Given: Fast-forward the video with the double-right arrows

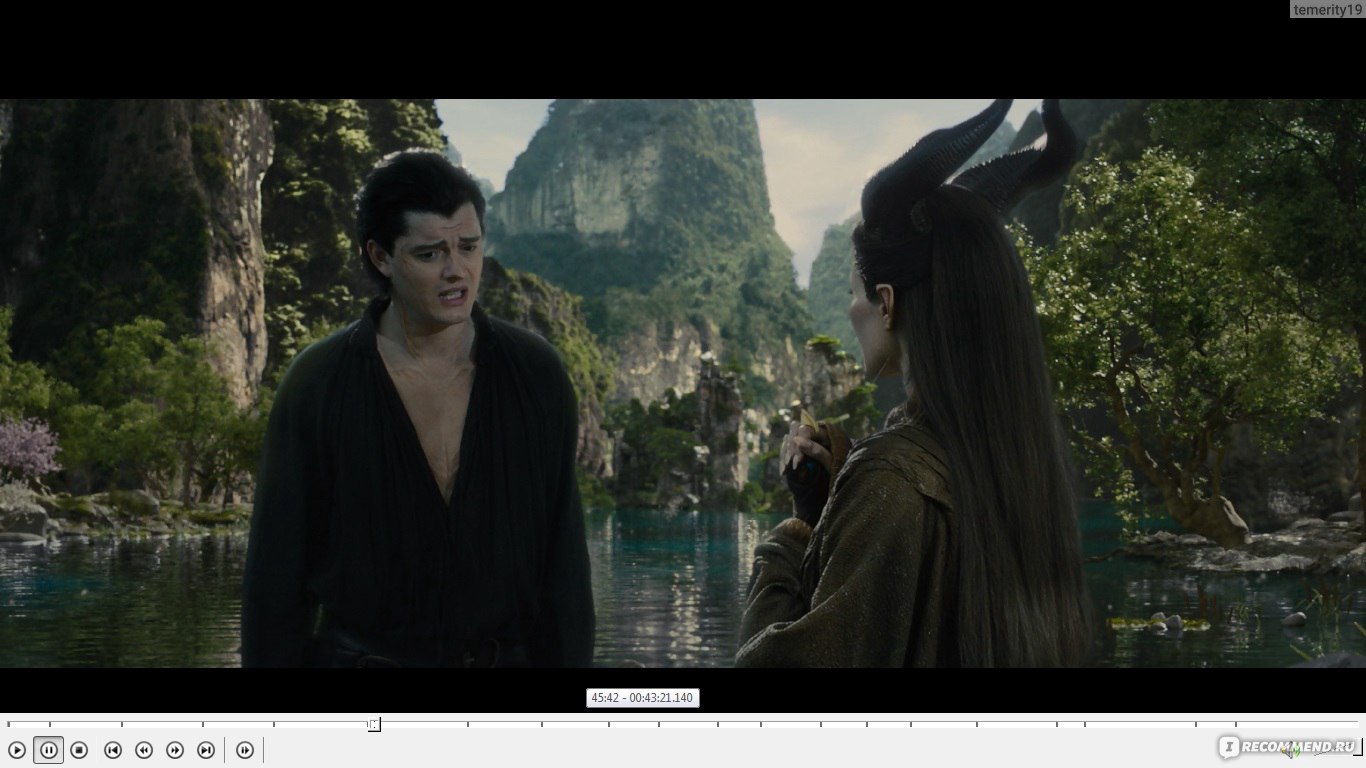Looking at the screenshot, I should (175, 750).
